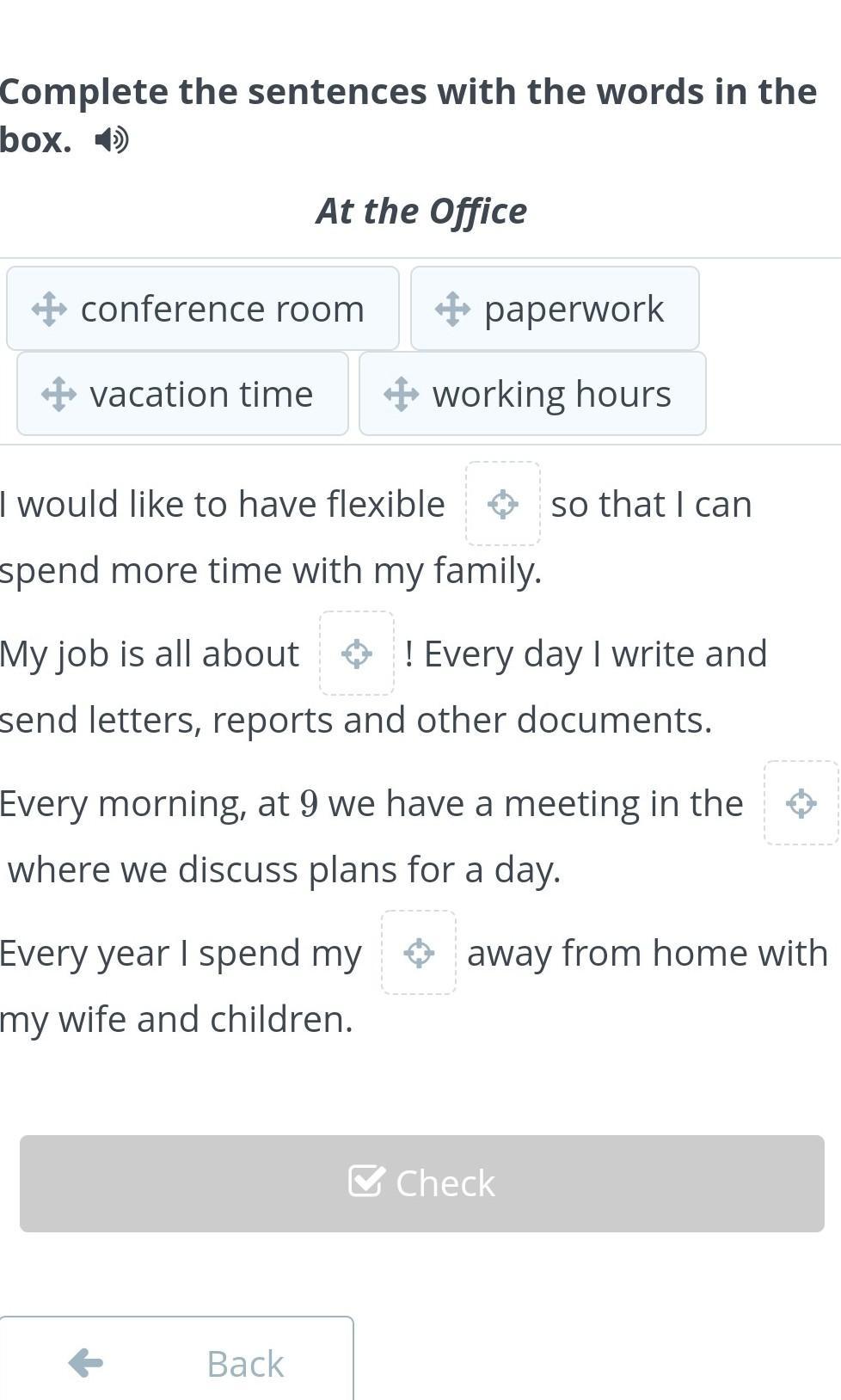Click the left arrow icon on Back
The width and height of the screenshot is (841, 1400).
click(x=85, y=1362)
